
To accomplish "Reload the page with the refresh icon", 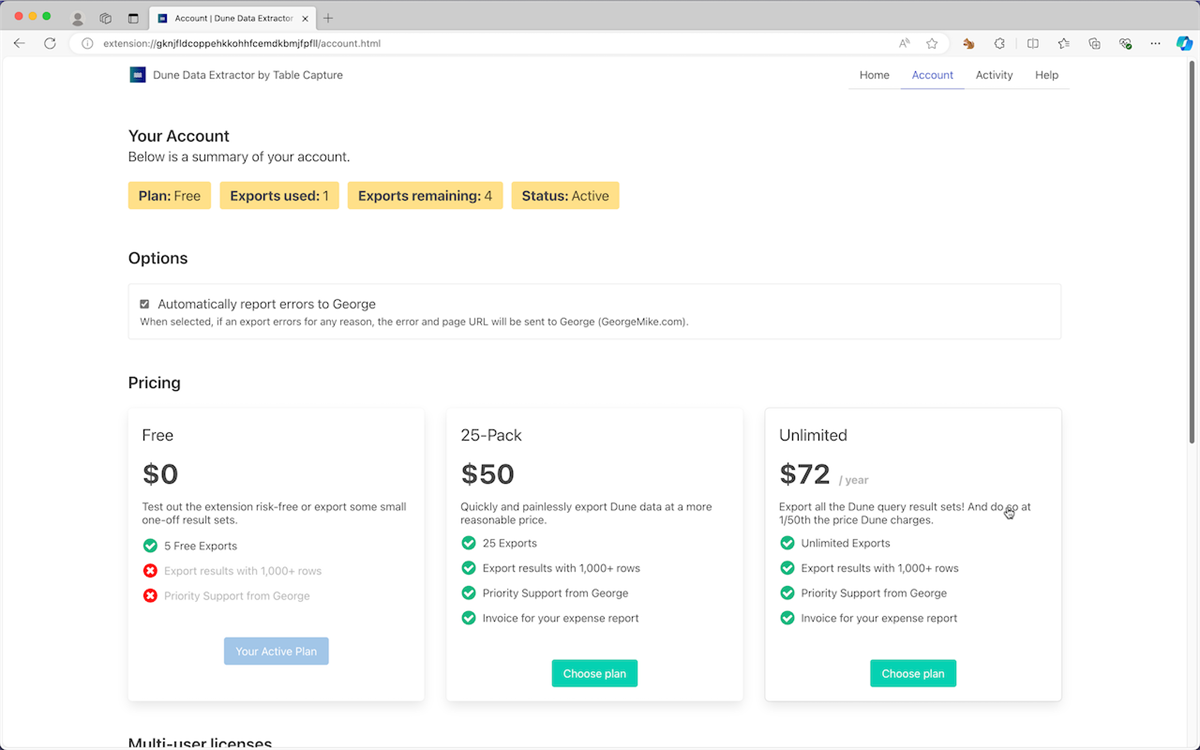I will click(x=50, y=43).
